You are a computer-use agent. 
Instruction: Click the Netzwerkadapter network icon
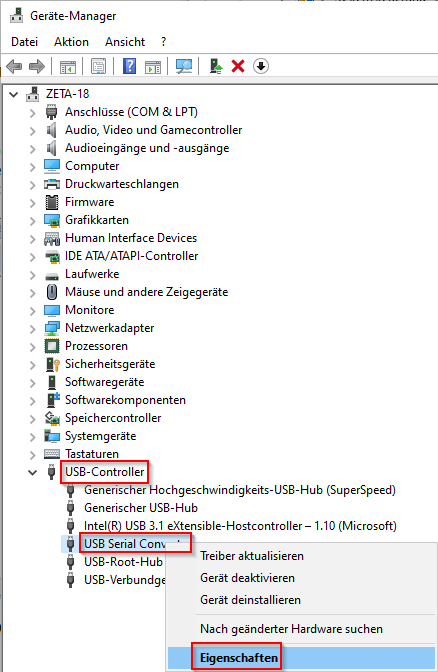click(x=52, y=328)
